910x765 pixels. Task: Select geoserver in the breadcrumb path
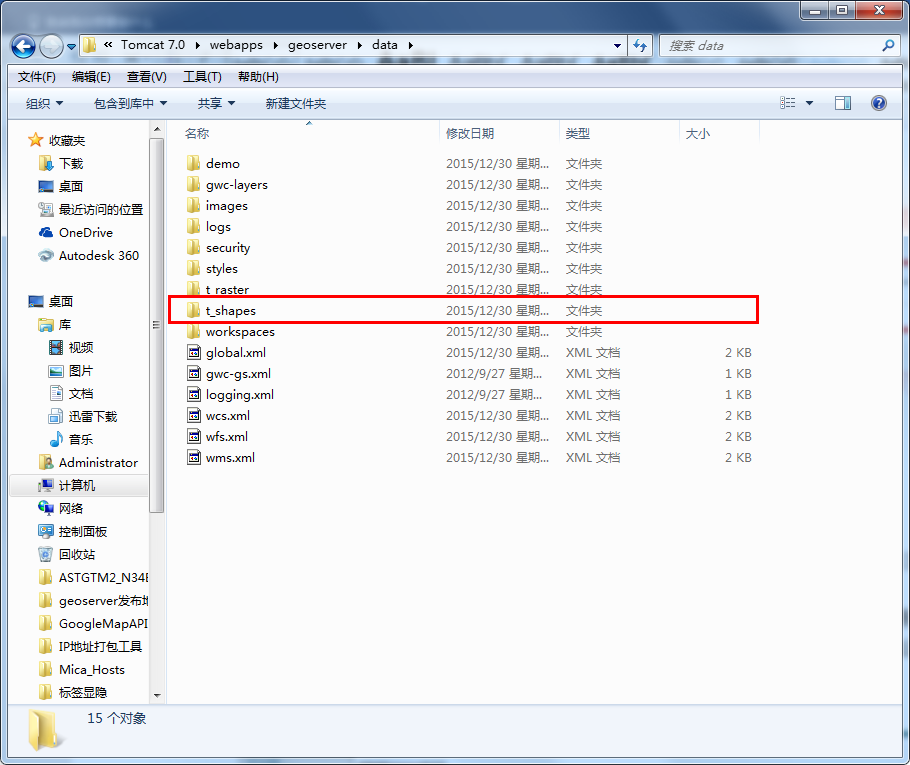[x=317, y=45]
